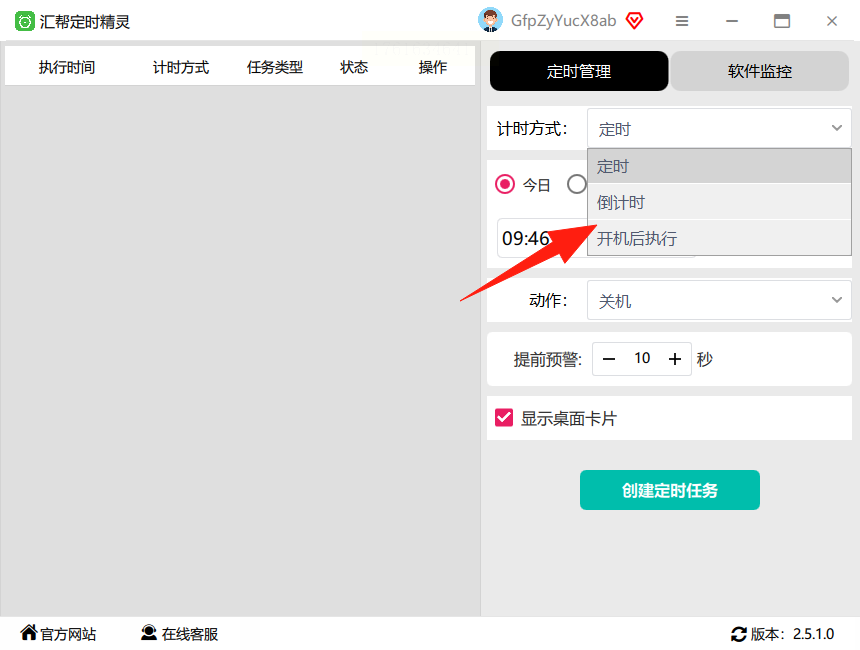The height and width of the screenshot is (650, 860).
Task: Click the 提前预警 value field showing 10
Action: tap(642, 358)
